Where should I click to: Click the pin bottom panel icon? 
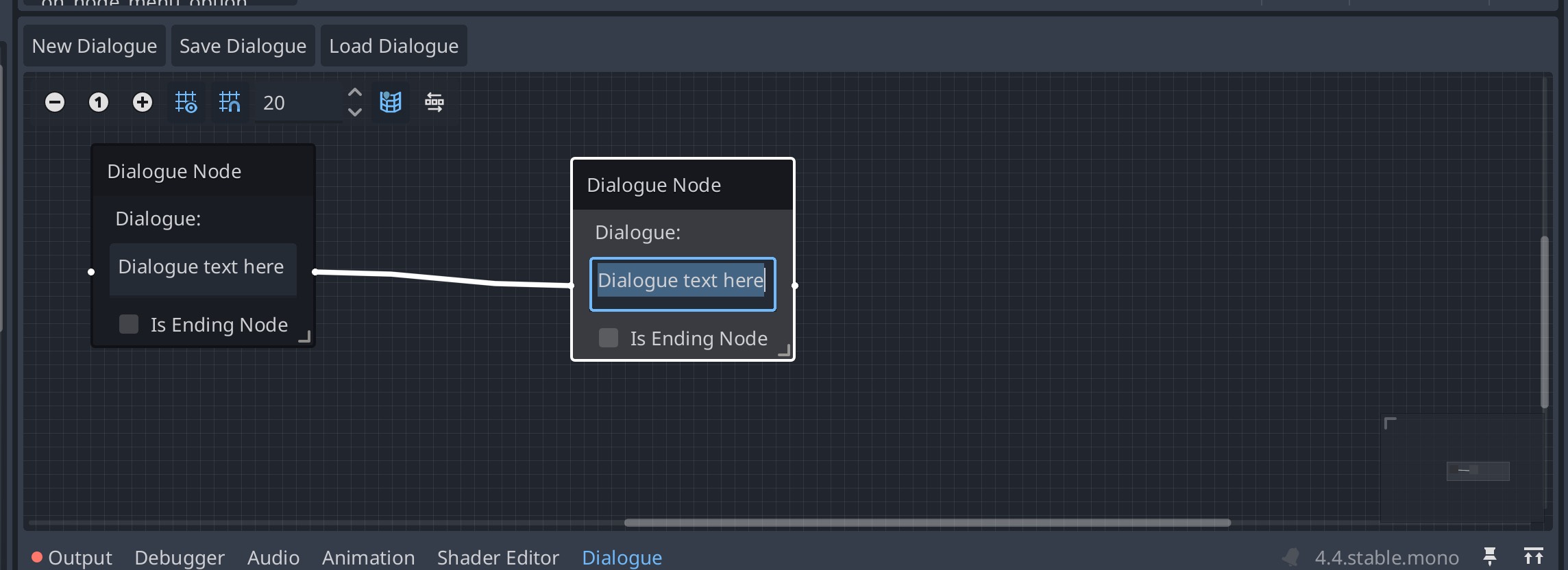coord(1490,556)
